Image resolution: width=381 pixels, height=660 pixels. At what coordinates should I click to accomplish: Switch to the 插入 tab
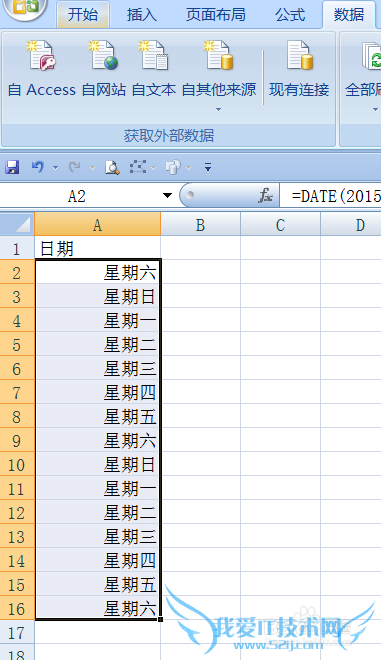(142, 15)
